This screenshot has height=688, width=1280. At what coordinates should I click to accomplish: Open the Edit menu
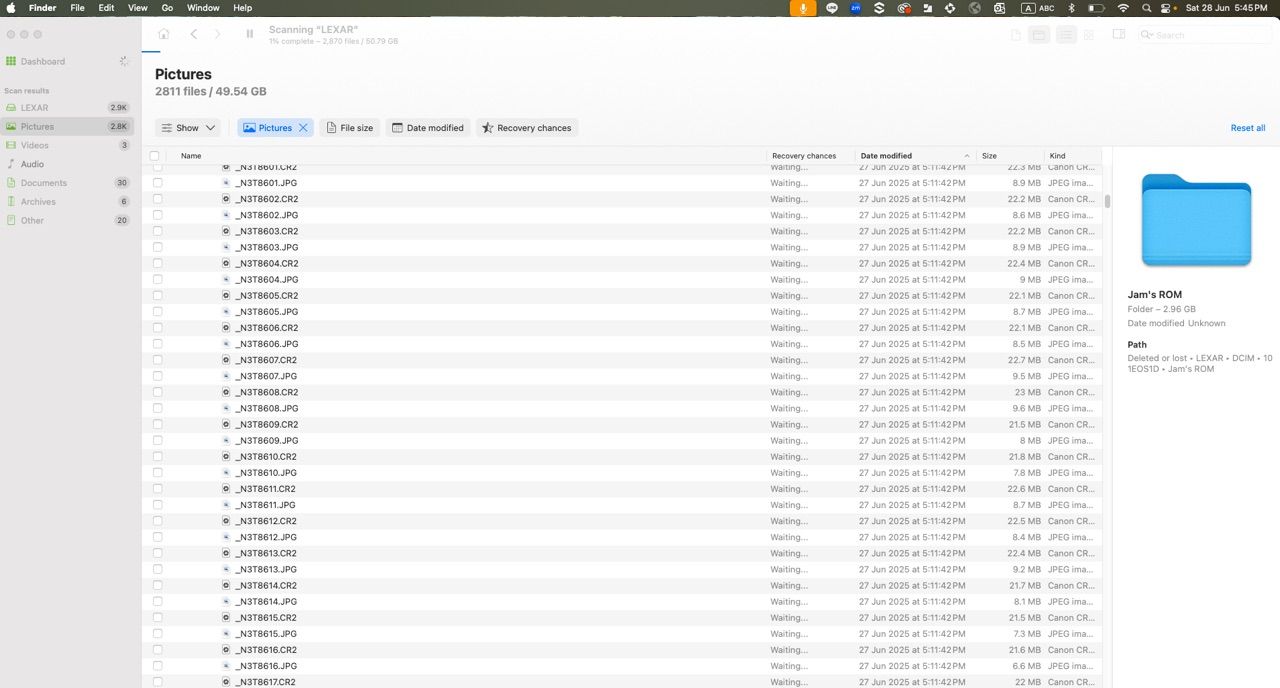point(106,8)
